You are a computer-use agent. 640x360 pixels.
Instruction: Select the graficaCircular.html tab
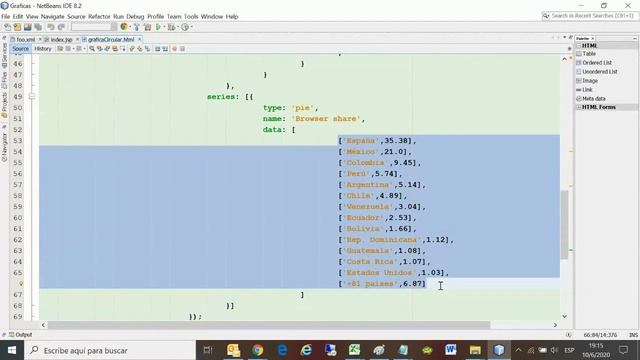(111, 40)
